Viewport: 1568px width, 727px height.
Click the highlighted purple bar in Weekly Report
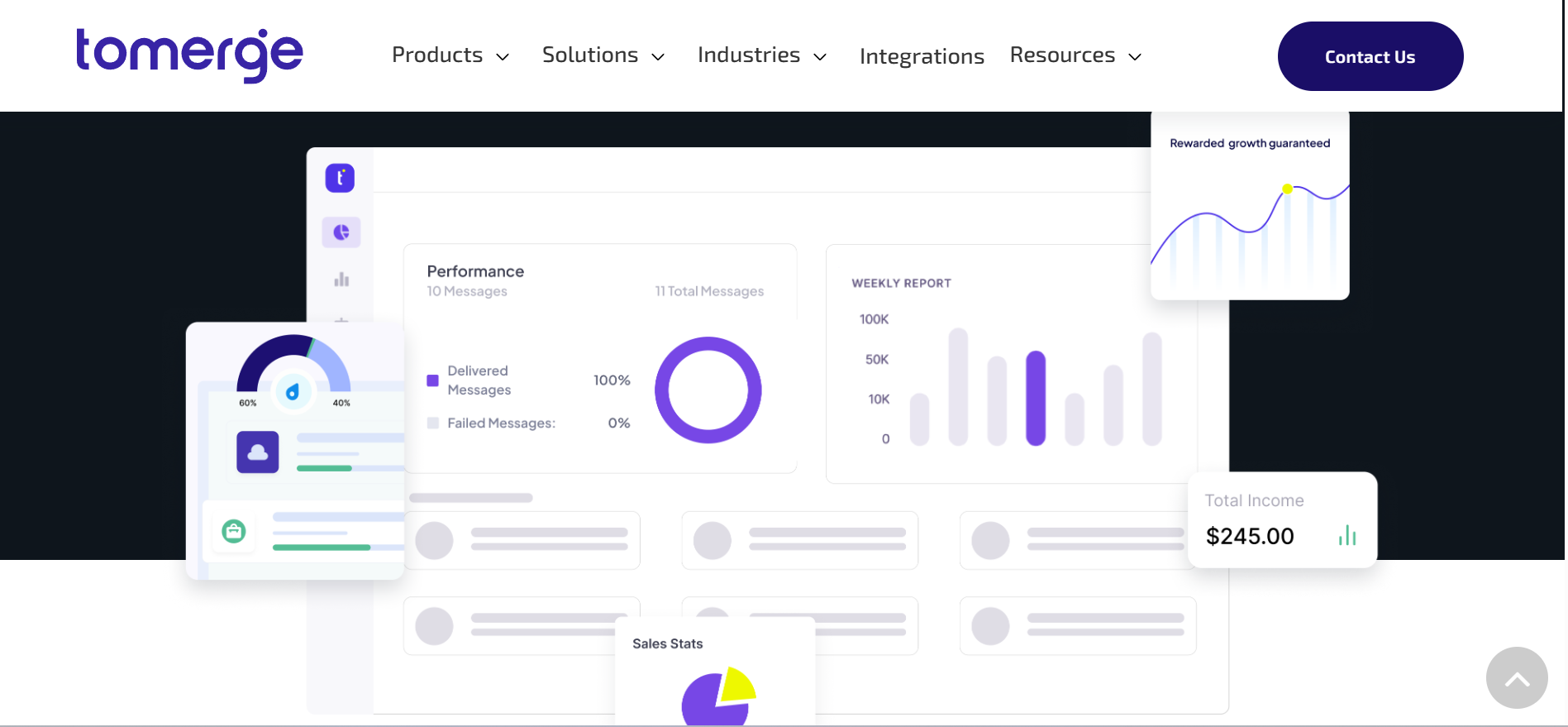[1036, 399]
